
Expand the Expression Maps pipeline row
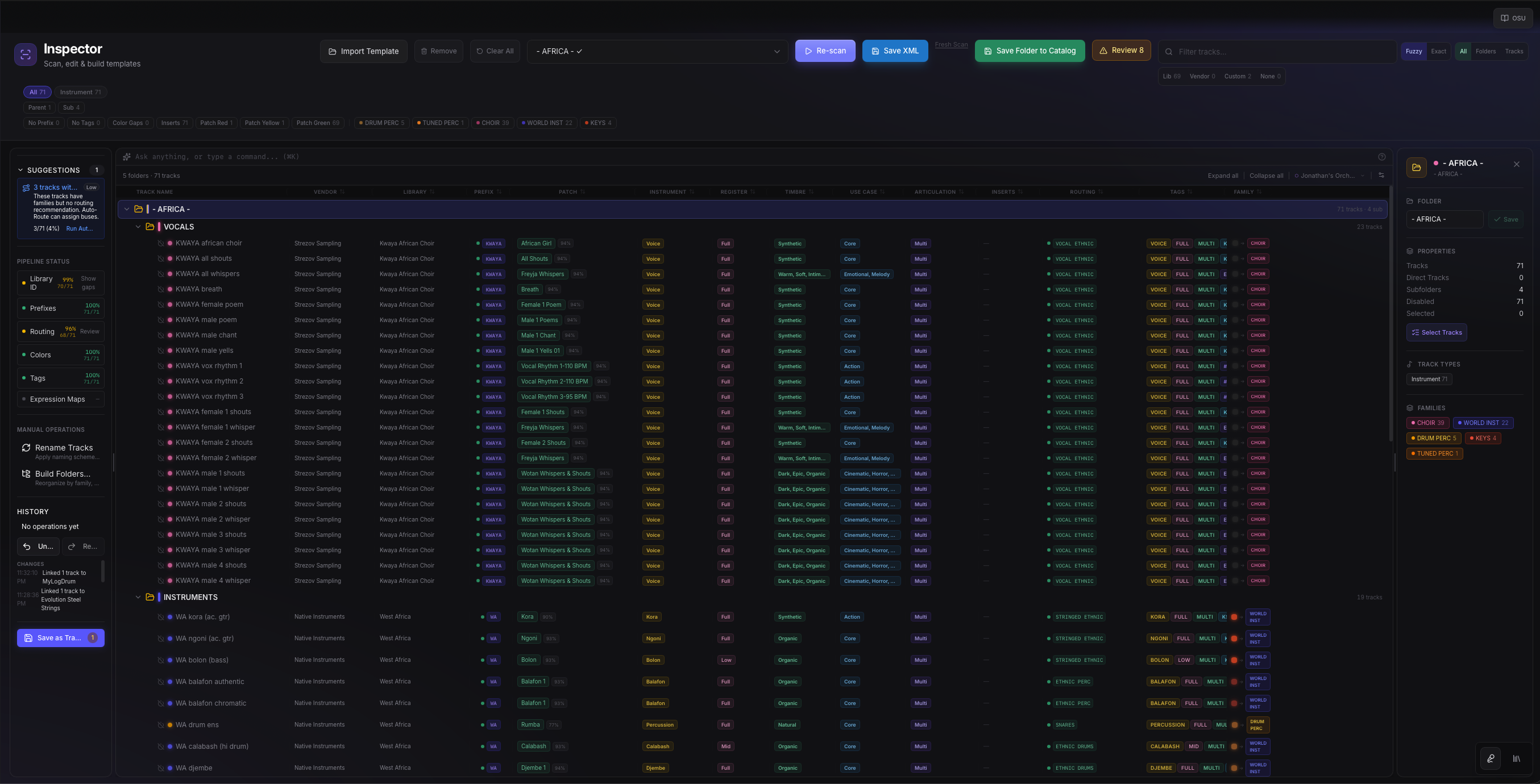click(x=60, y=399)
